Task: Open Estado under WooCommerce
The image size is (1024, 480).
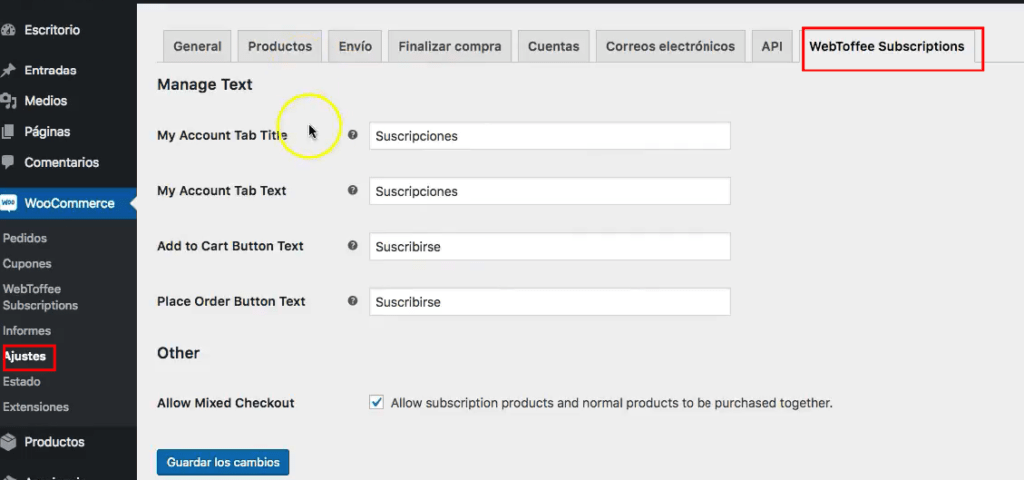Action: point(22,381)
